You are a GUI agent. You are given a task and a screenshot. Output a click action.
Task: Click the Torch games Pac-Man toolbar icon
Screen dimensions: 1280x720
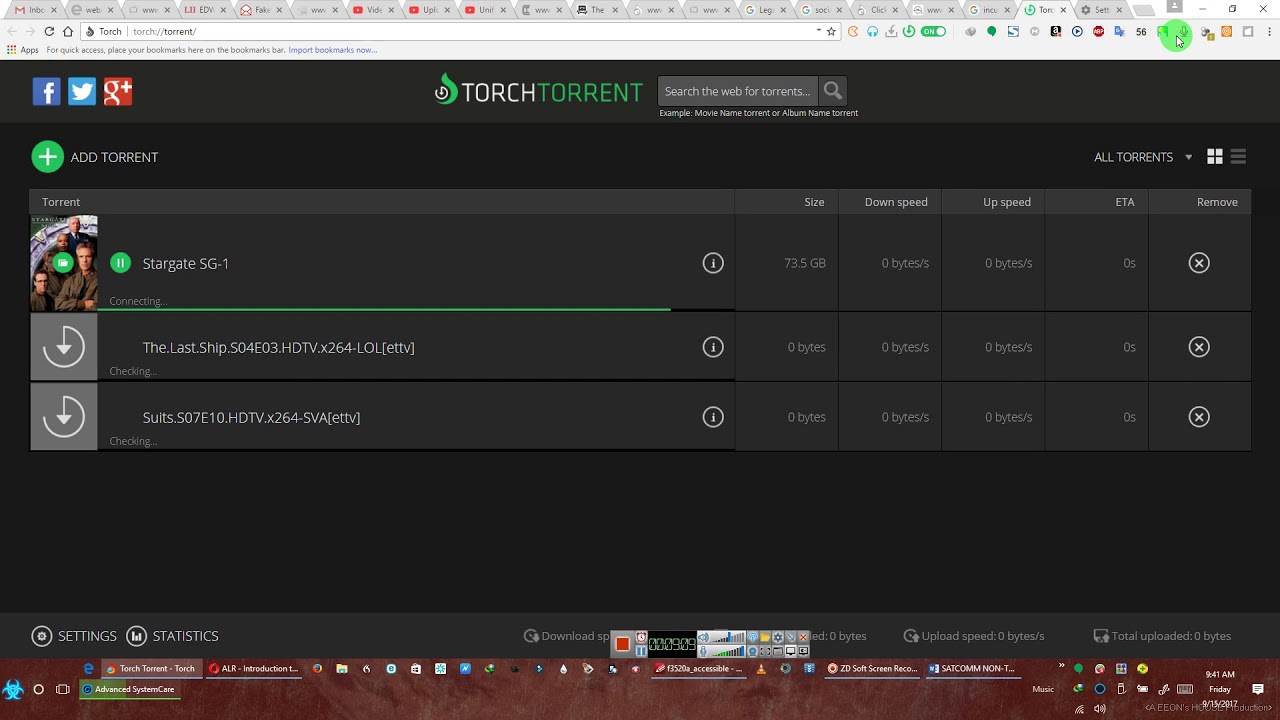853,31
